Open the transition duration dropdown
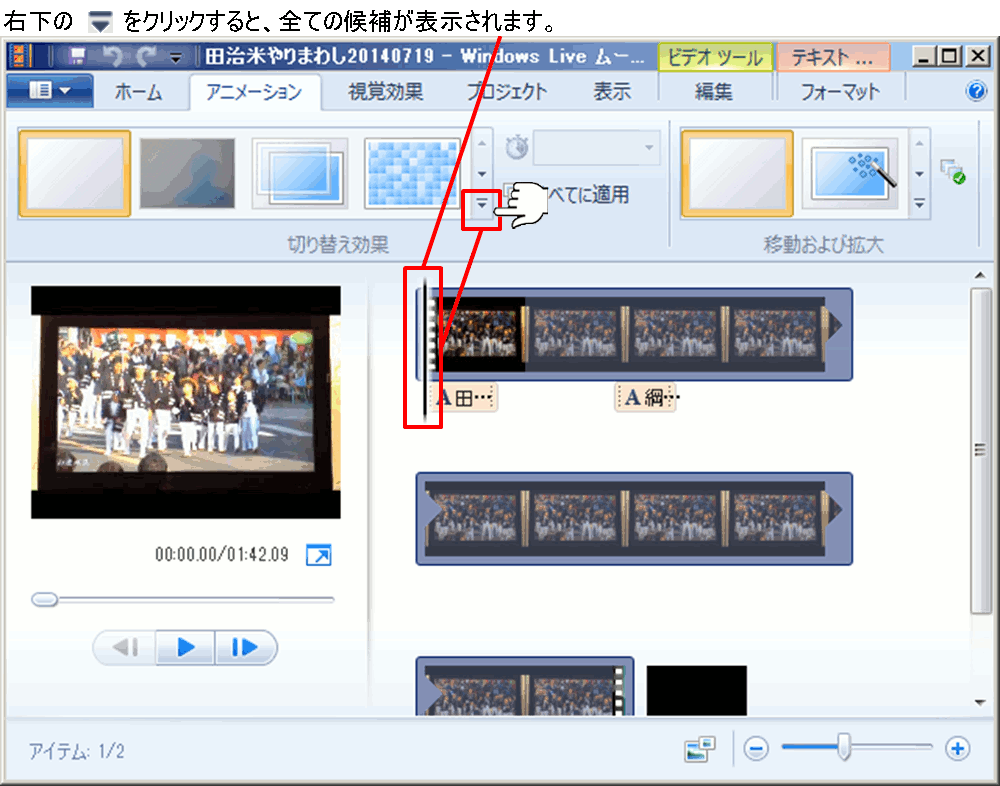 596,148
